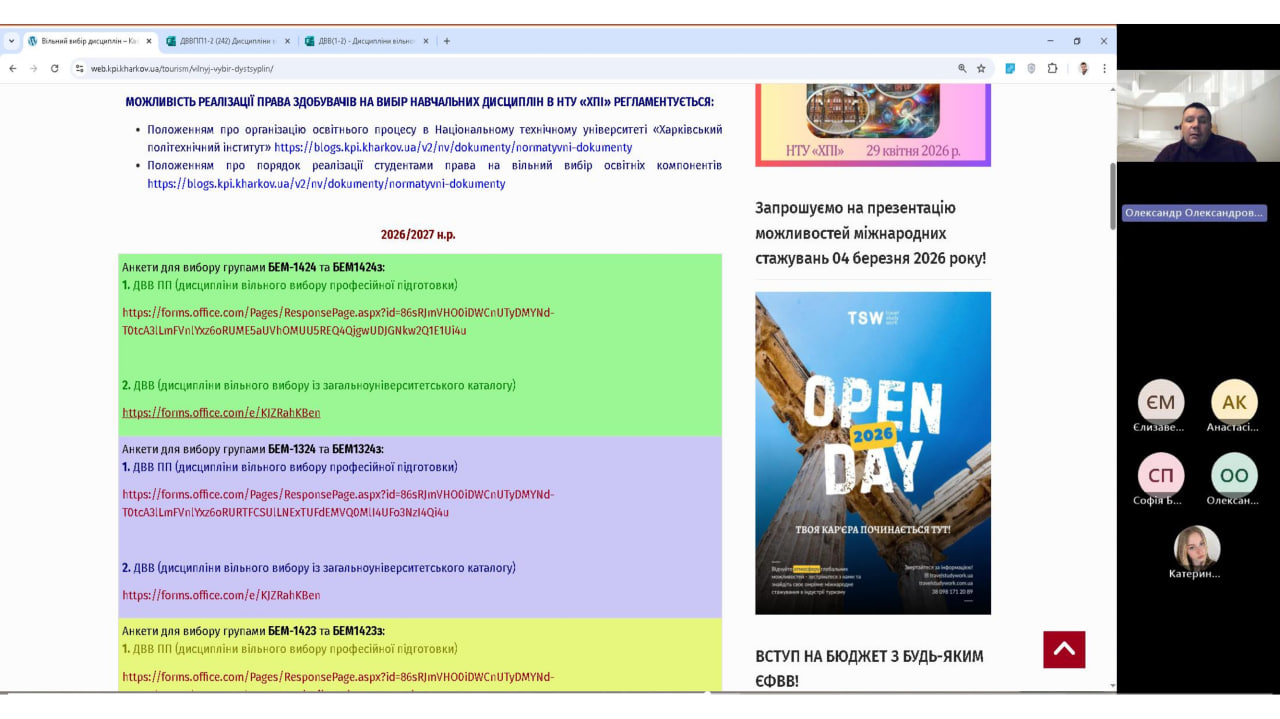Open the zoom magnifier in address bar
Viewport: 1280px width, 719px height.
[962, 68]
